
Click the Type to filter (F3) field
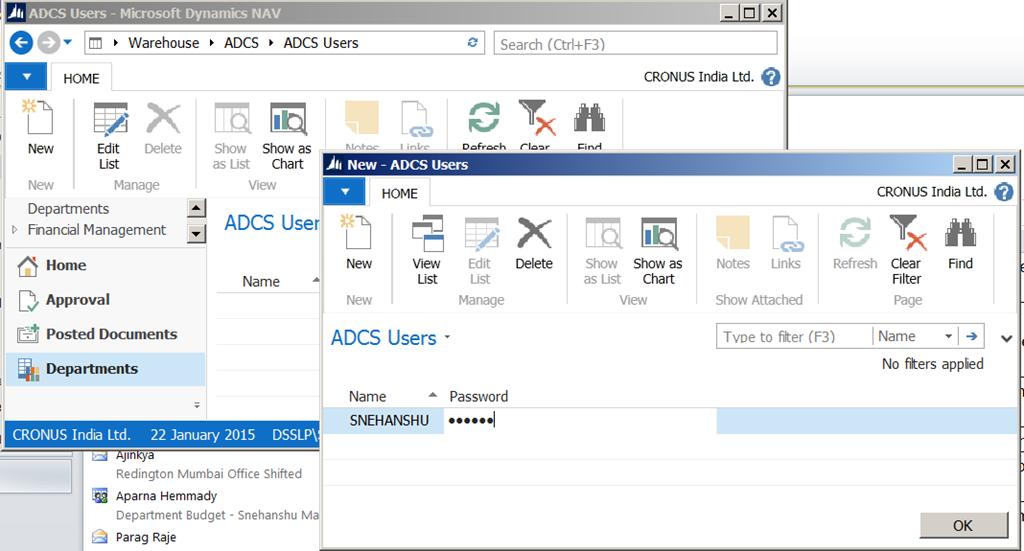[794, 337]
